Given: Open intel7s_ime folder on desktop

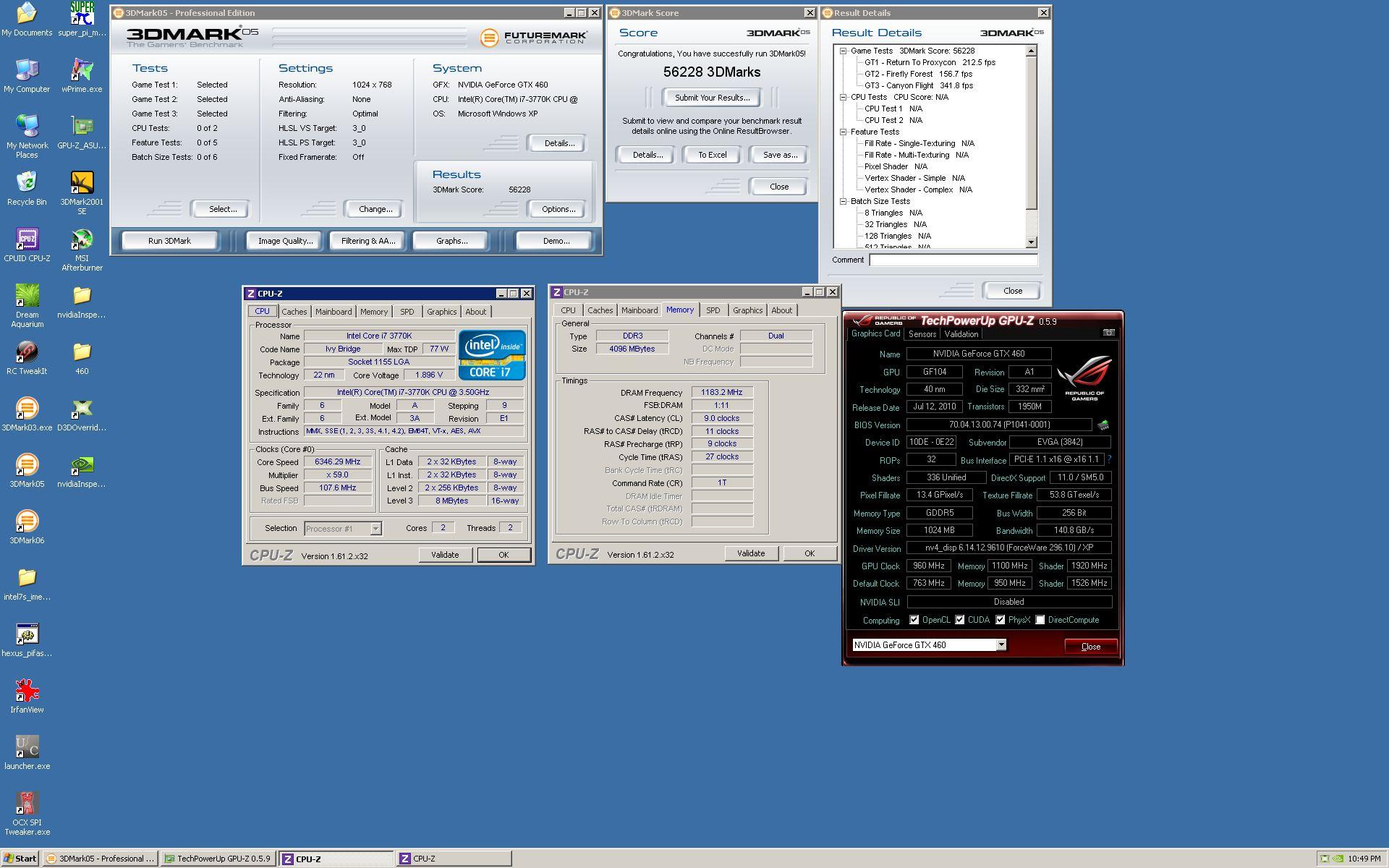Looking at the screenshot, I should tap(27, 584).
